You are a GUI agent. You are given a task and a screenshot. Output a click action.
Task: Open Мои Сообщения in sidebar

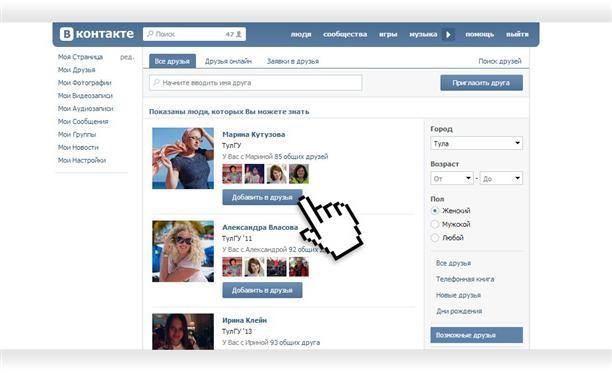pyautogui.click(x=83, y=121)
